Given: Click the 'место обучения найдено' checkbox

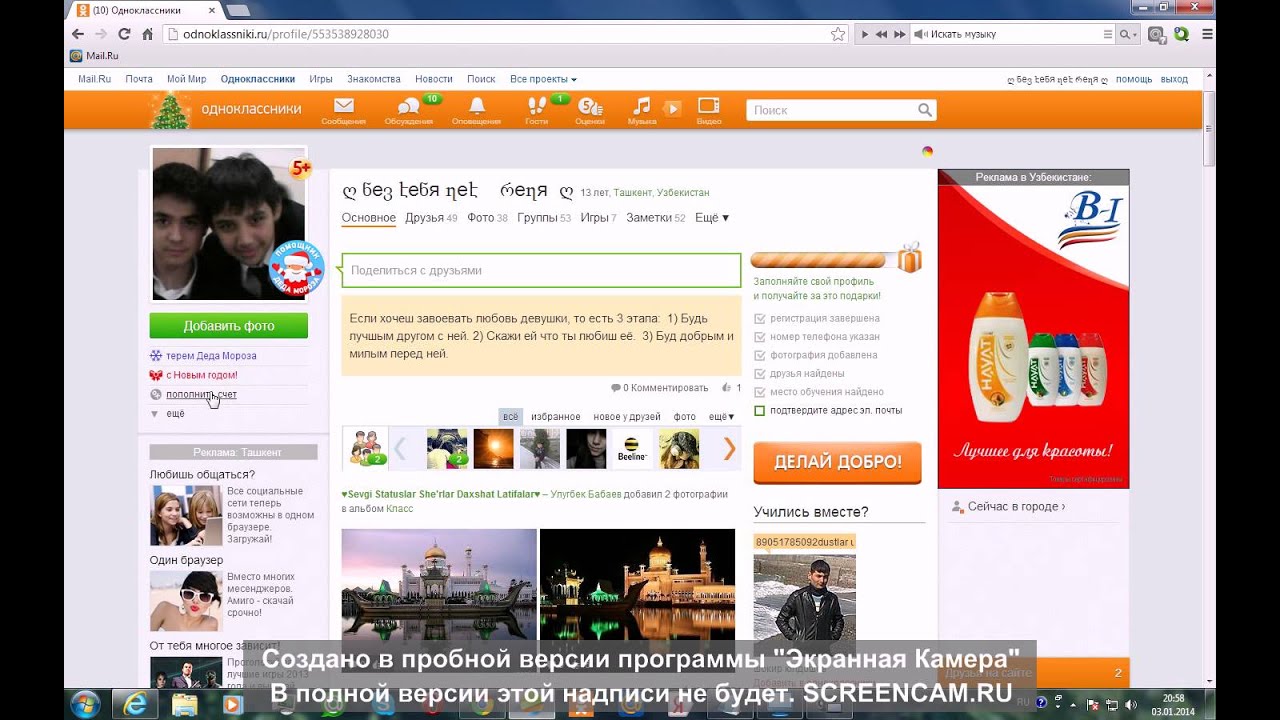Looking at the screenshot, I should pyautogui.click(x=760, y=392).
